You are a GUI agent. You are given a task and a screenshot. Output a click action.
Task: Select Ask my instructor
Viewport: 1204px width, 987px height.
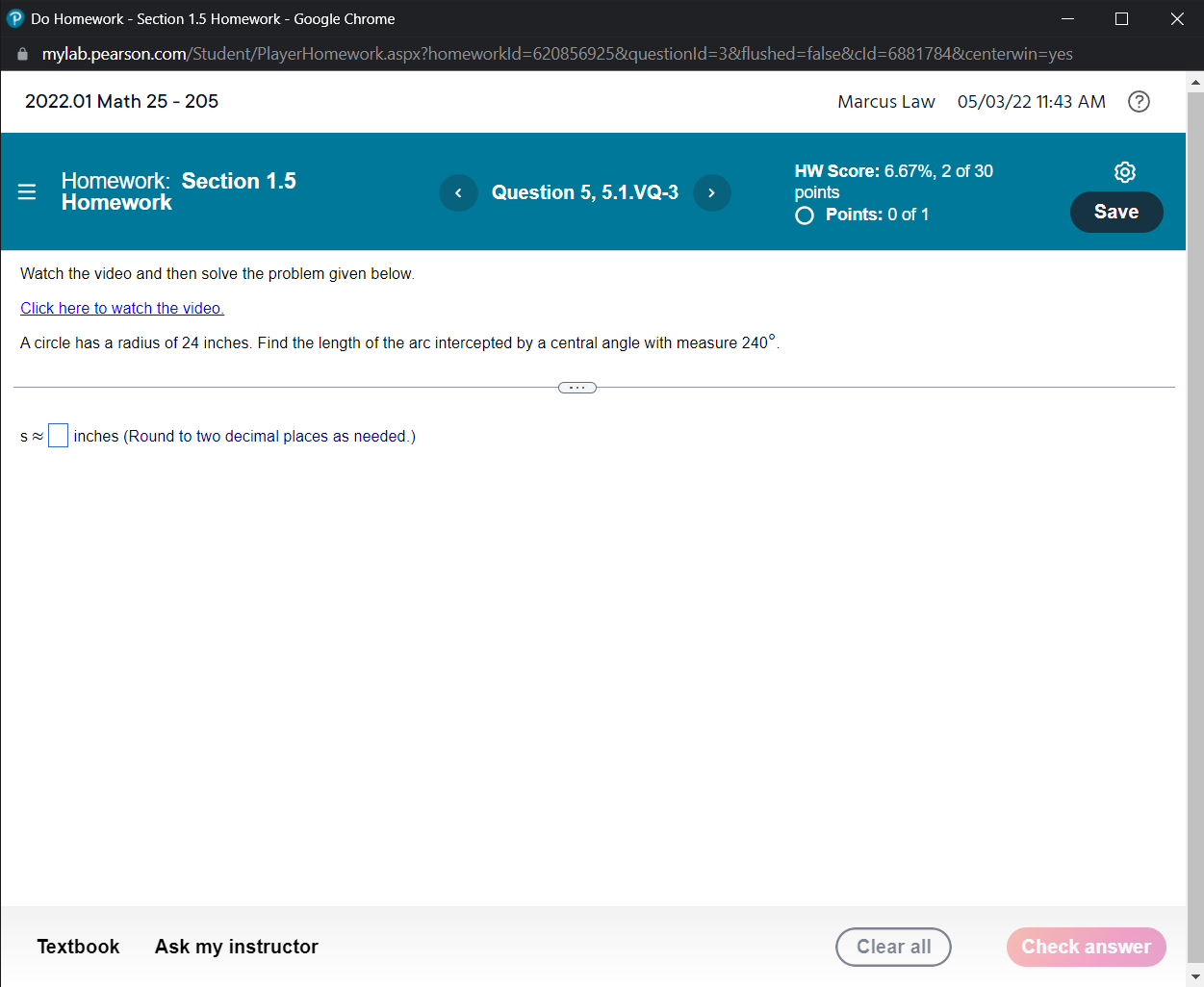click(236, 947)
